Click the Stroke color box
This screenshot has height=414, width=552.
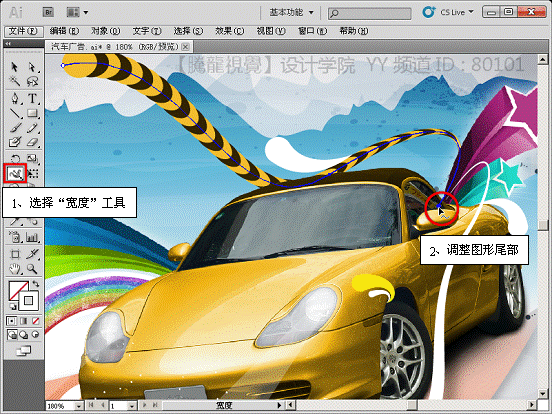pos(29,301)
